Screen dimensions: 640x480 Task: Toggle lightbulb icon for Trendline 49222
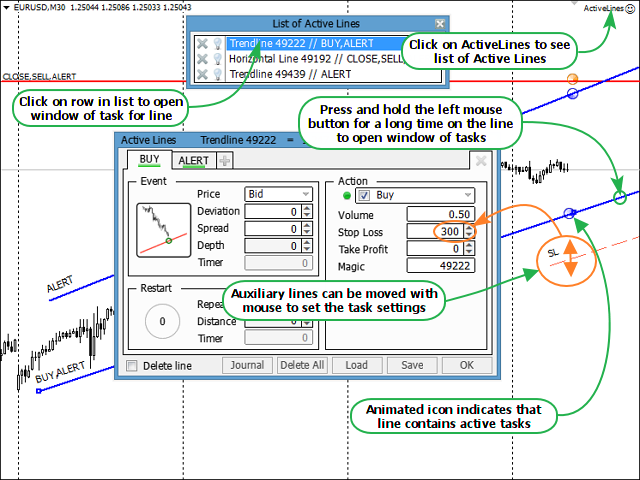pyautogui.click(x=218, y=44)
